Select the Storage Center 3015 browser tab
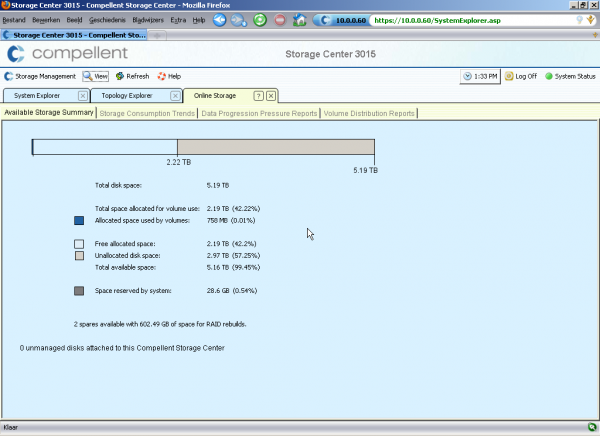This screenshot has width=600, height=436. pyautogui.click(x=75, y=35)
